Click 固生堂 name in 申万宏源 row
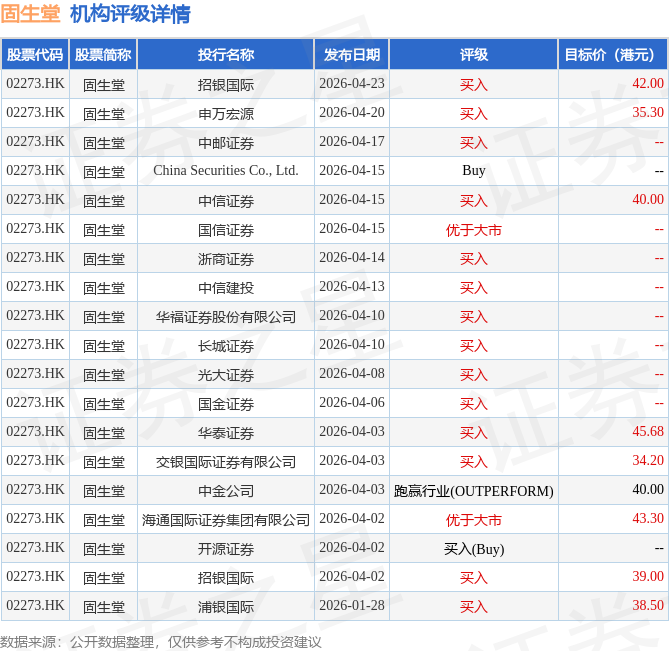The image size is (669, 651). 104,114
